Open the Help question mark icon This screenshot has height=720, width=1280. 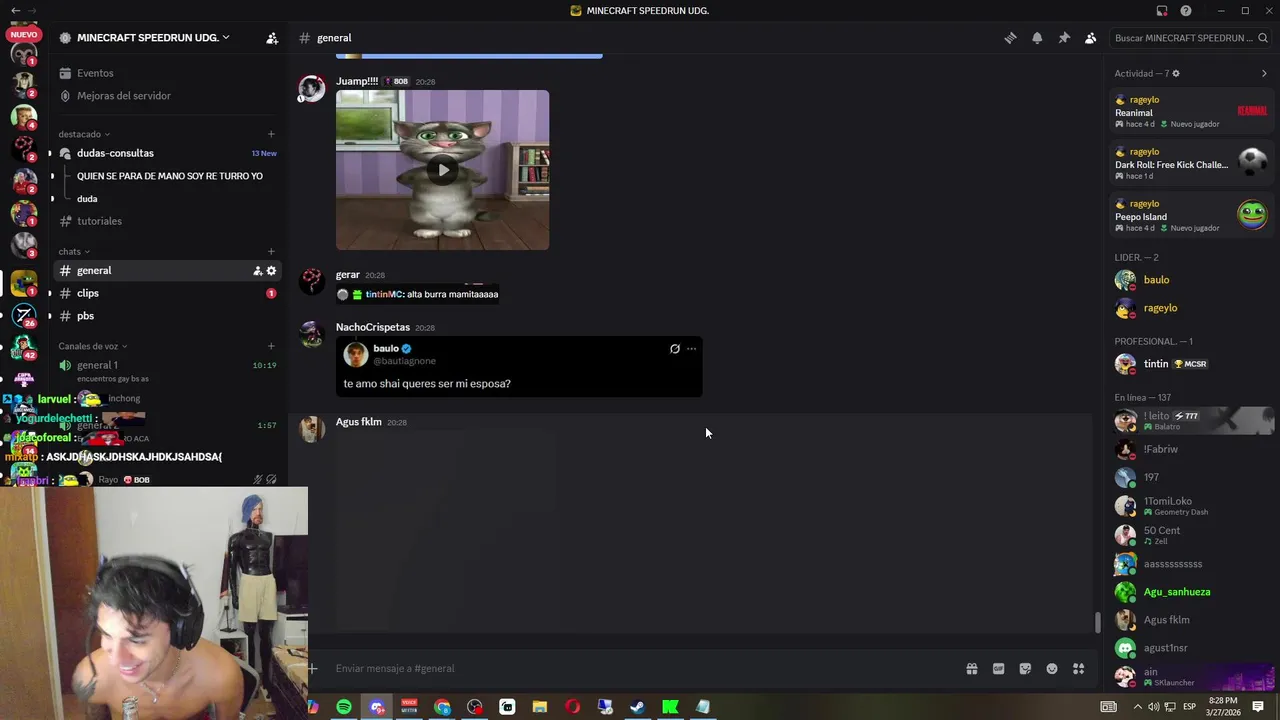(1186, 11)
